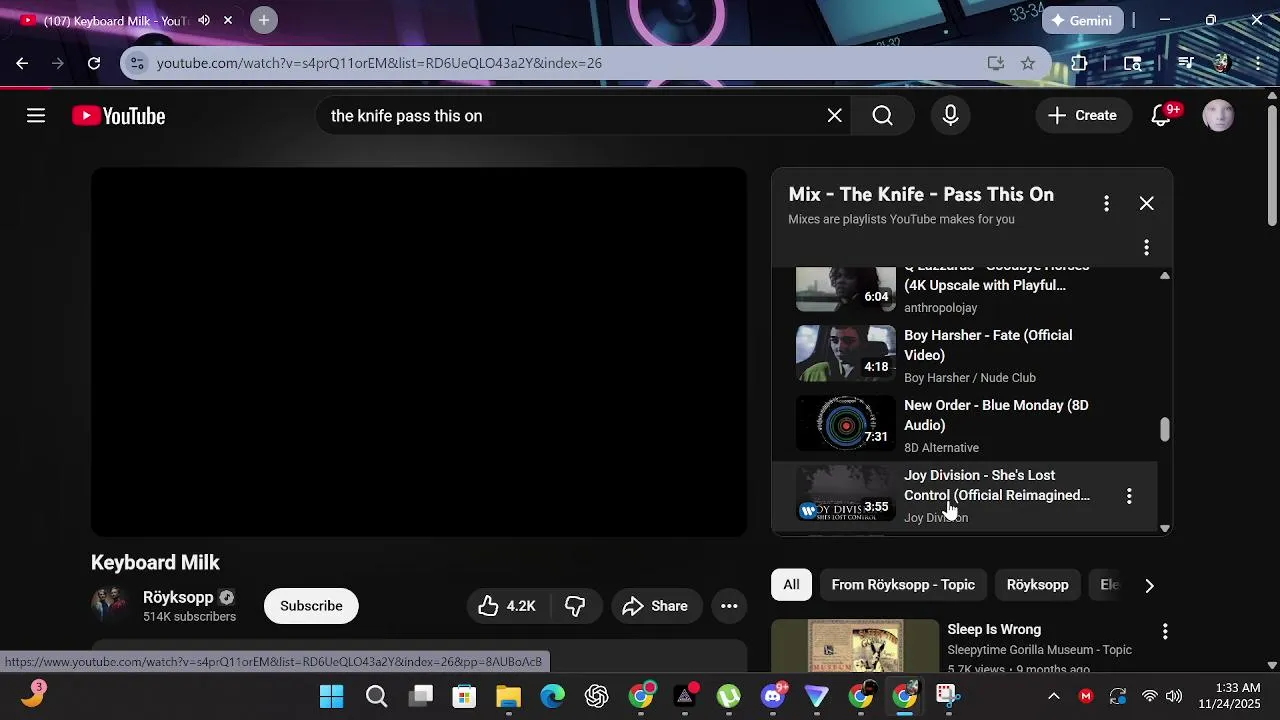Open the YouTube guide hamburger menu
Viewport: 1280px width, 720px height.
[36, 116]
